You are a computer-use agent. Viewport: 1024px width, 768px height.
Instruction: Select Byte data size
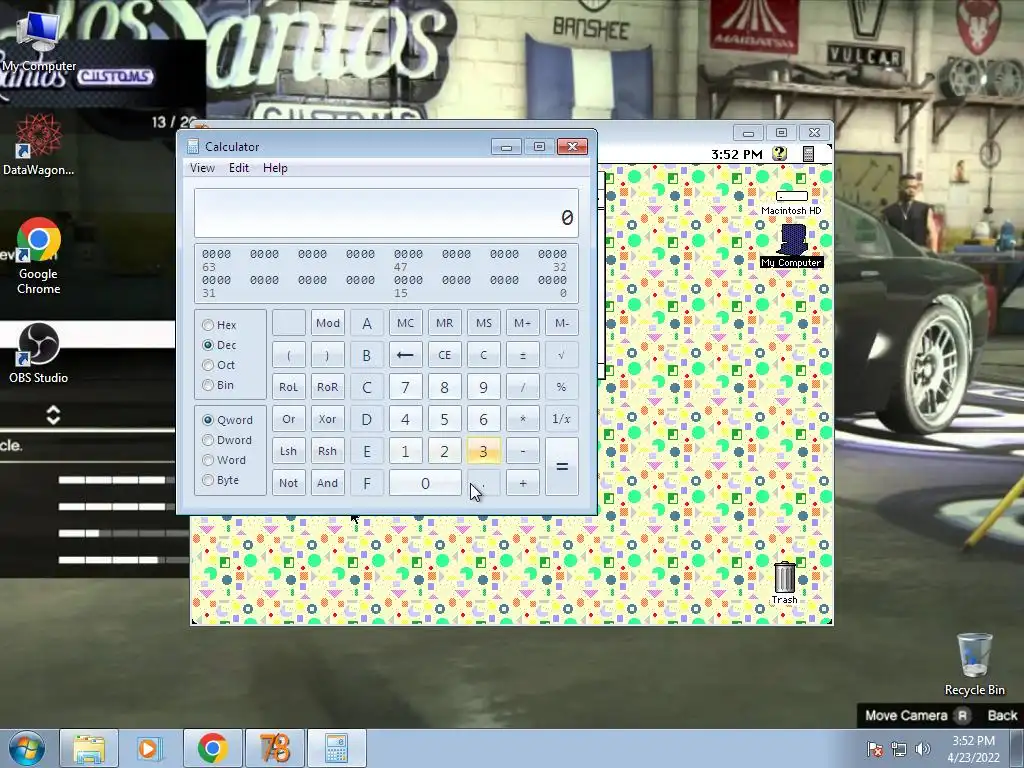coord(221,480)
